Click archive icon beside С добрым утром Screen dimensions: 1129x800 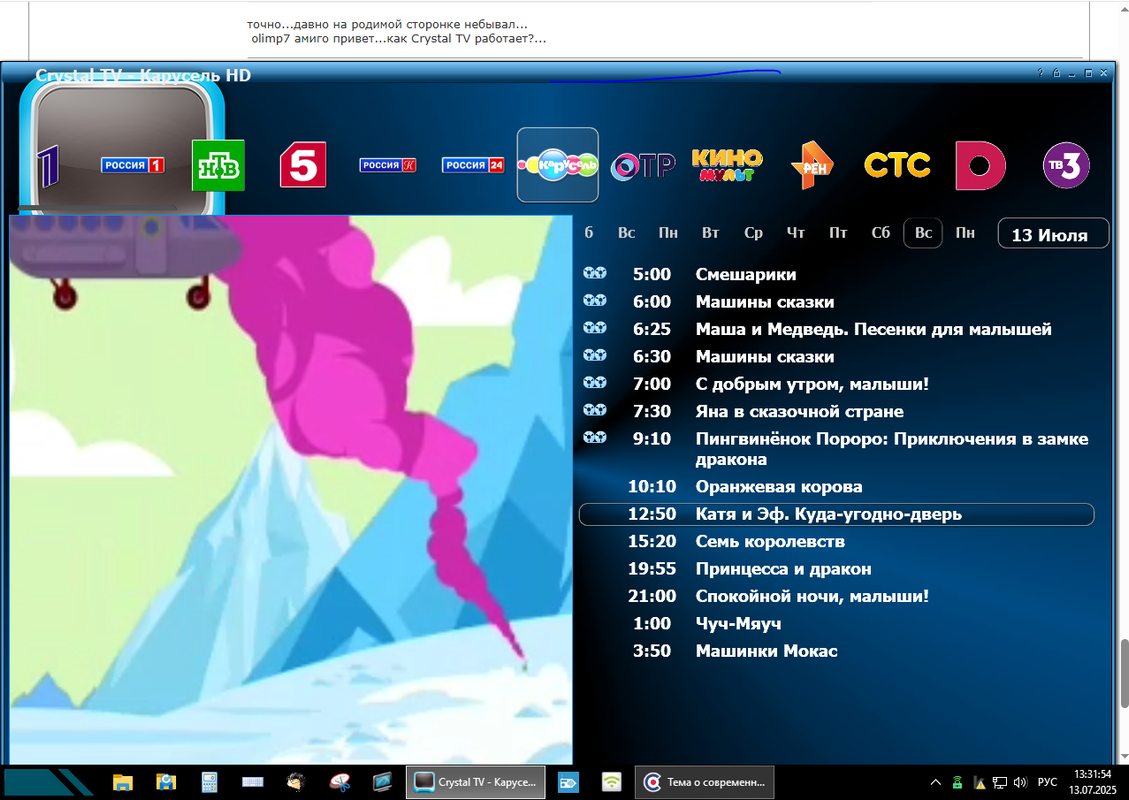tap(595, 382)
